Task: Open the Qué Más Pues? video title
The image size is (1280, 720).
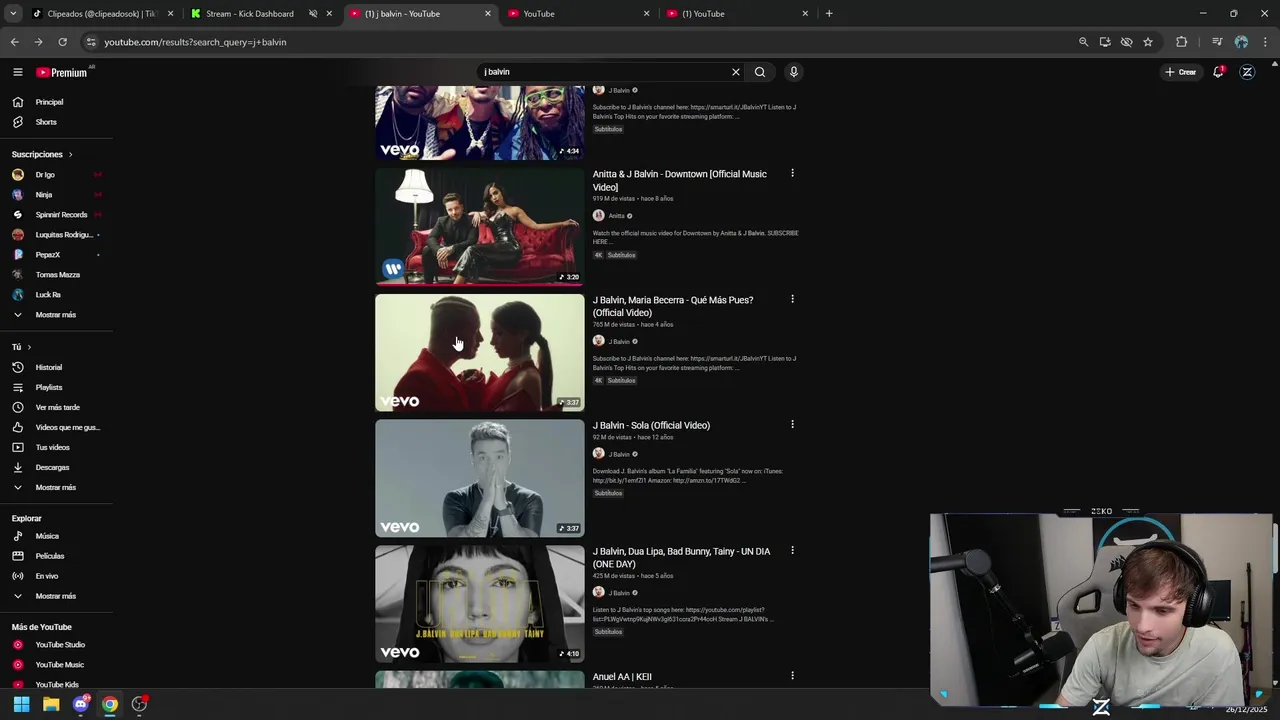Action: [673, 306]
